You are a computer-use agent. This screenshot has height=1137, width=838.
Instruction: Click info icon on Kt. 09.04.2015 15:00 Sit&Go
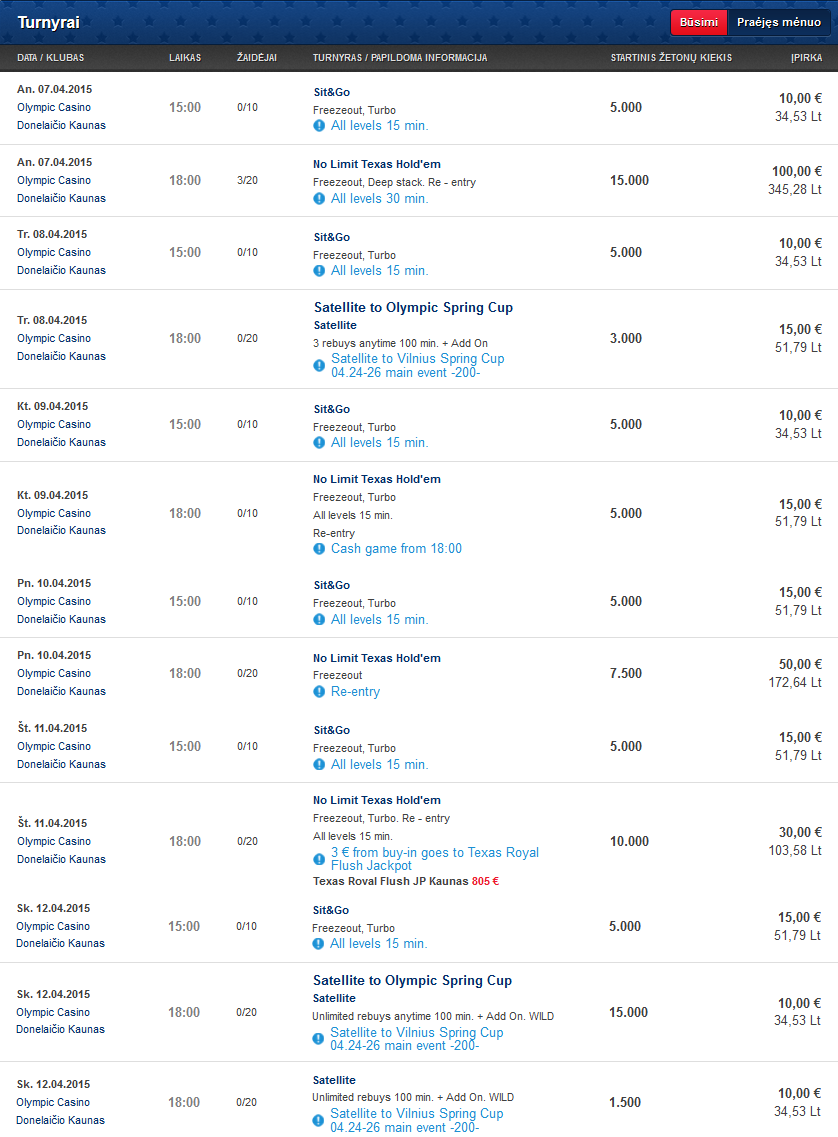click(x=319, y=442)
